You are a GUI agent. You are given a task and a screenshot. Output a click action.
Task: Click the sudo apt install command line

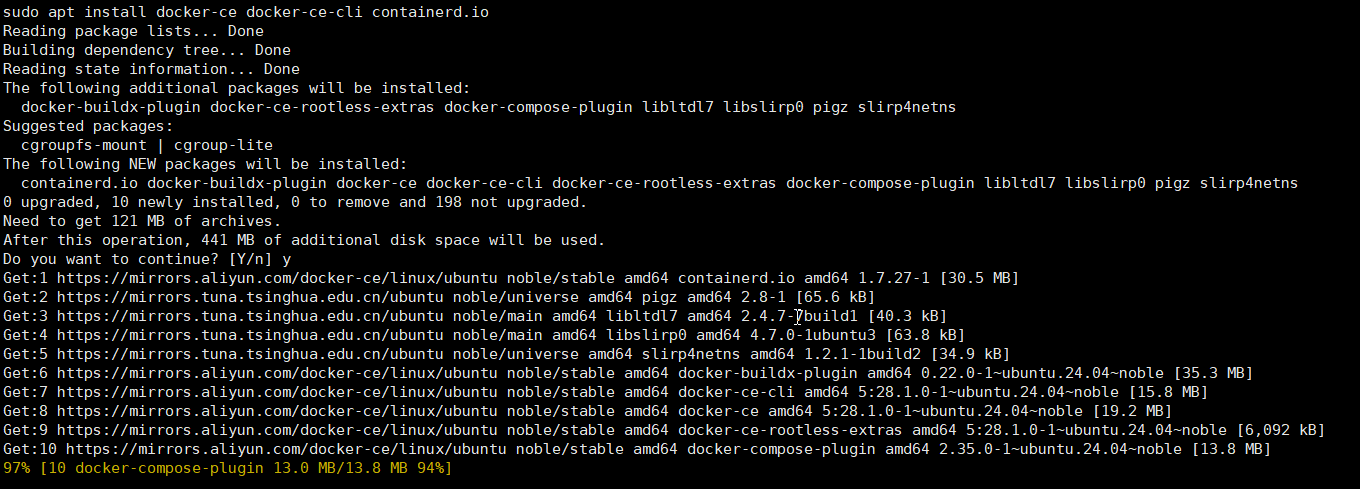(246, 12)
